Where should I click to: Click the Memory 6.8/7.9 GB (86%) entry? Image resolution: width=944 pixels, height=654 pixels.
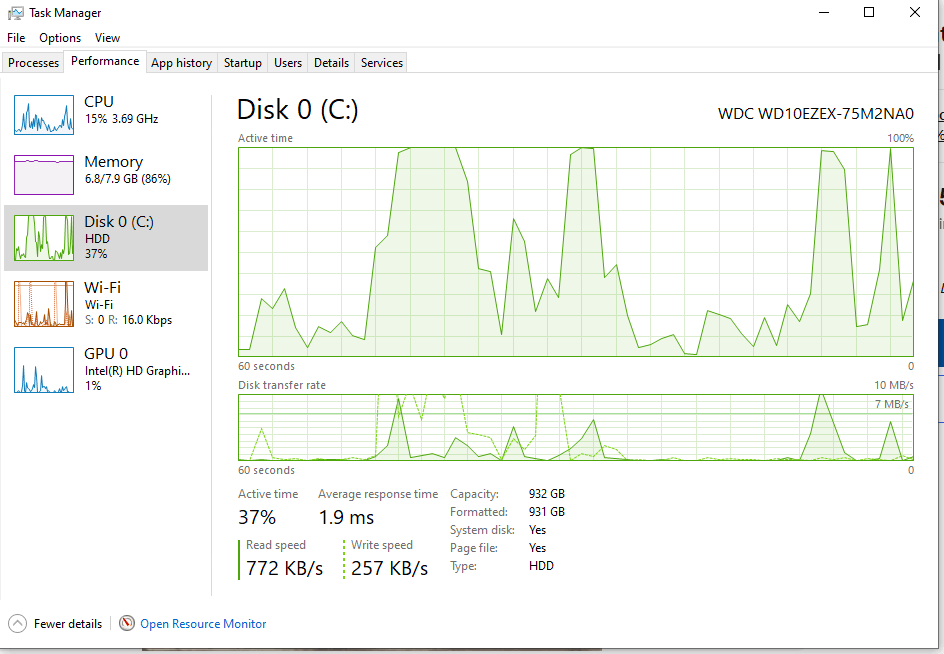(128, 170)
